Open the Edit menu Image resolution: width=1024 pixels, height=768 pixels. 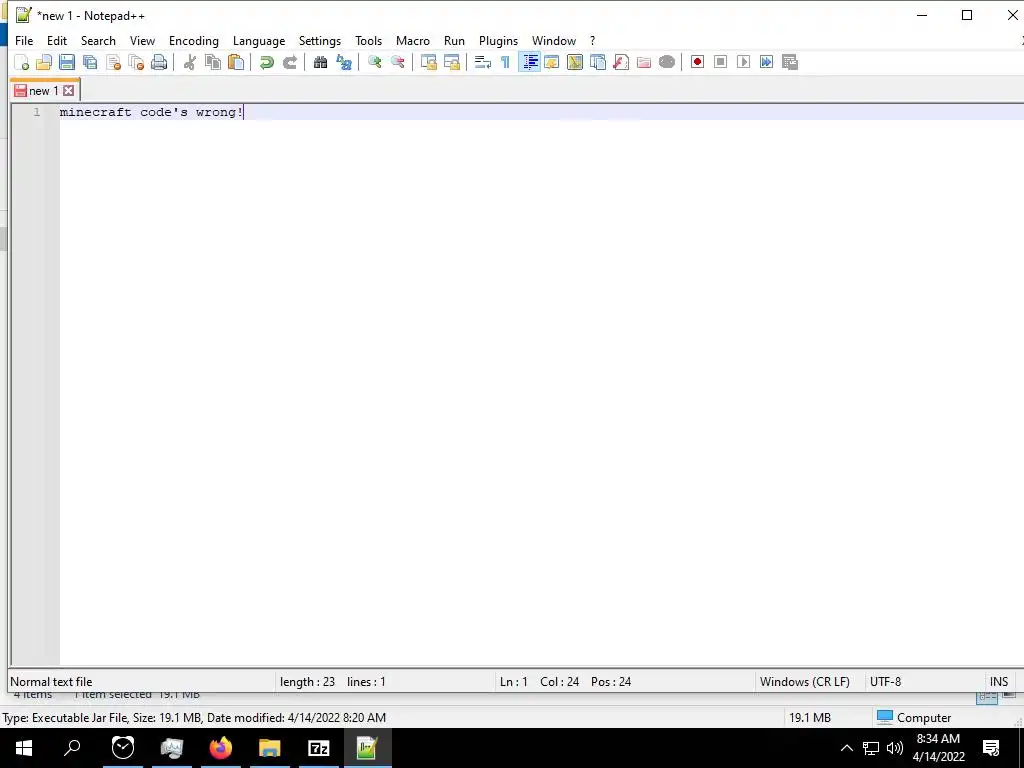(57, 40)
